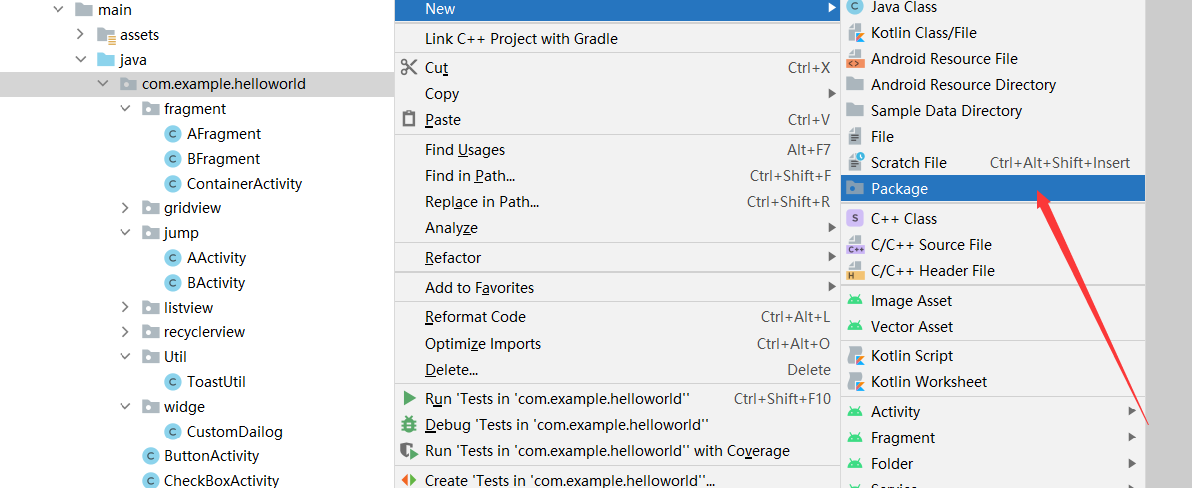Open the Refactor submenu

point(453,258)
